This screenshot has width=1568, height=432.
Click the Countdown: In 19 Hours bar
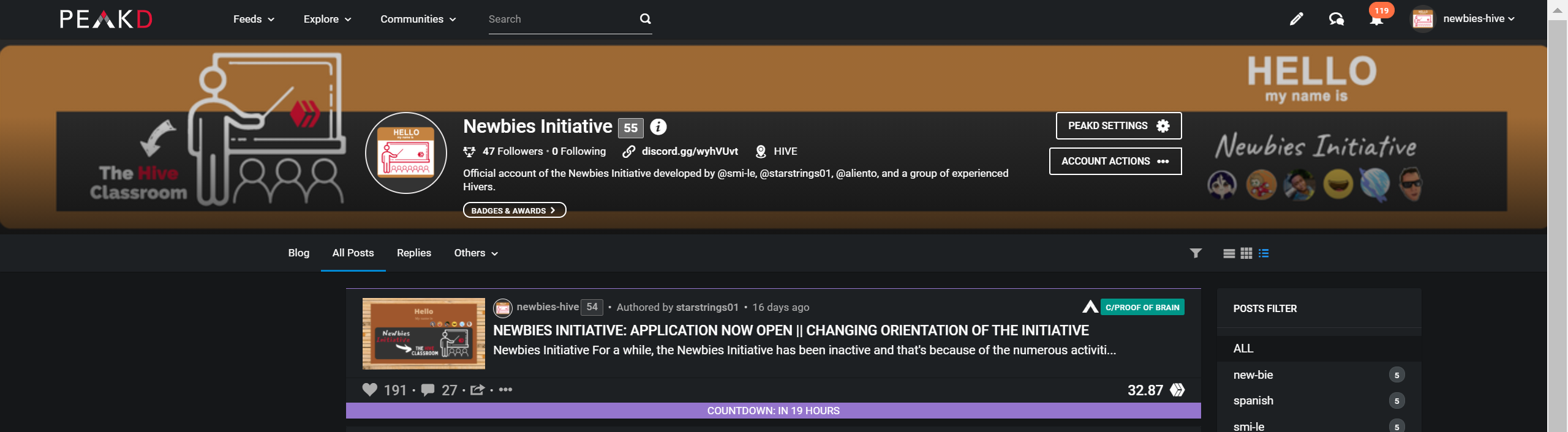(773, 411)
